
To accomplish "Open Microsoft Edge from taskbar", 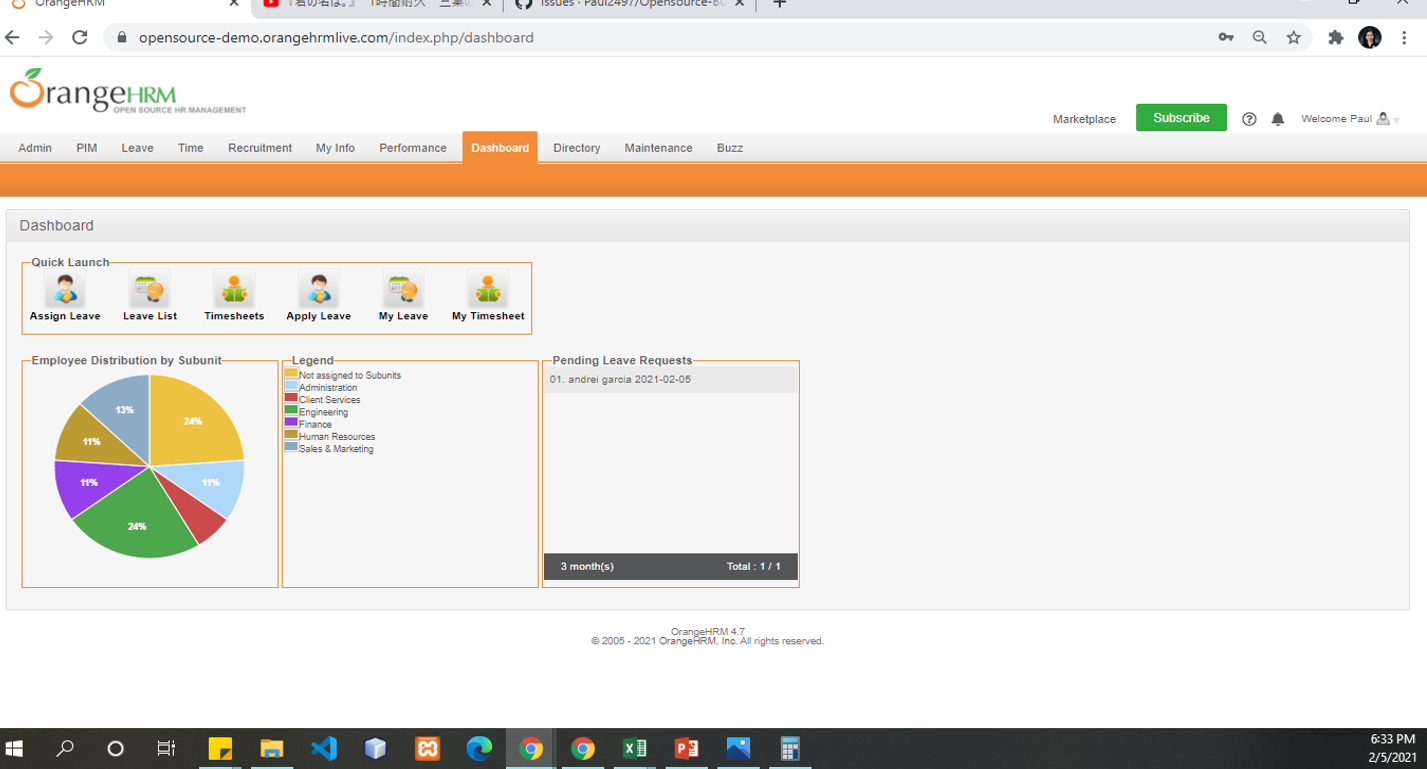I will coord(479,748).
